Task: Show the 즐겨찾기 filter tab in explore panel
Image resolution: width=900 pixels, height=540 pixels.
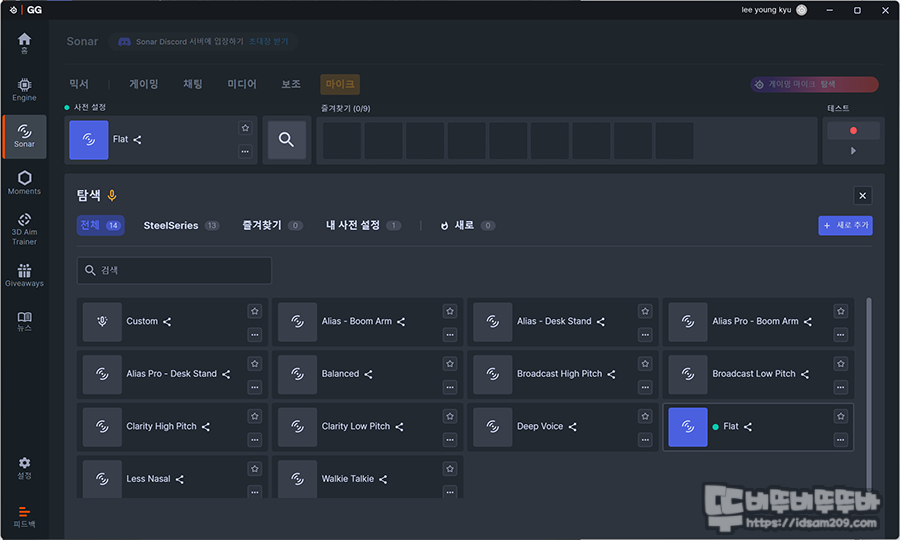Action: click(273, 226)
